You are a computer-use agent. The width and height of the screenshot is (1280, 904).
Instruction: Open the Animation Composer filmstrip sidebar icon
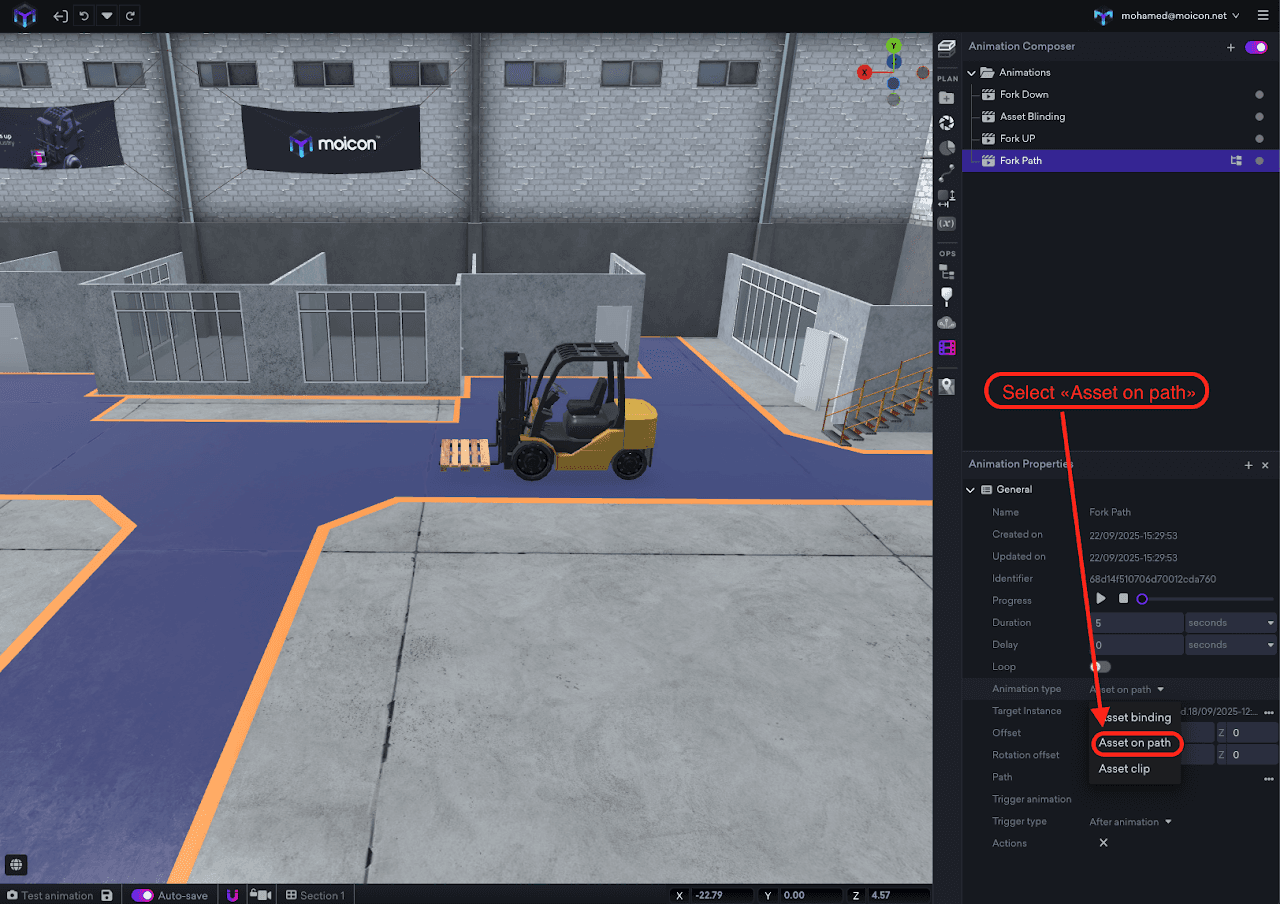[x=947, y=348]
